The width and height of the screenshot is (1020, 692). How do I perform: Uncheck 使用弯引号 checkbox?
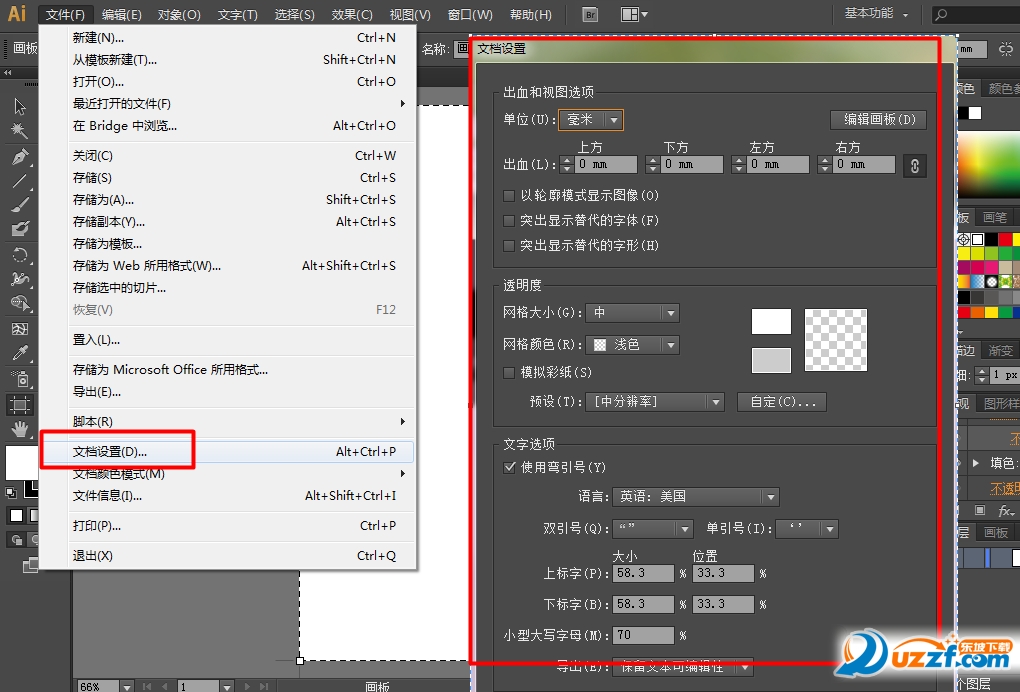(510, 467)
